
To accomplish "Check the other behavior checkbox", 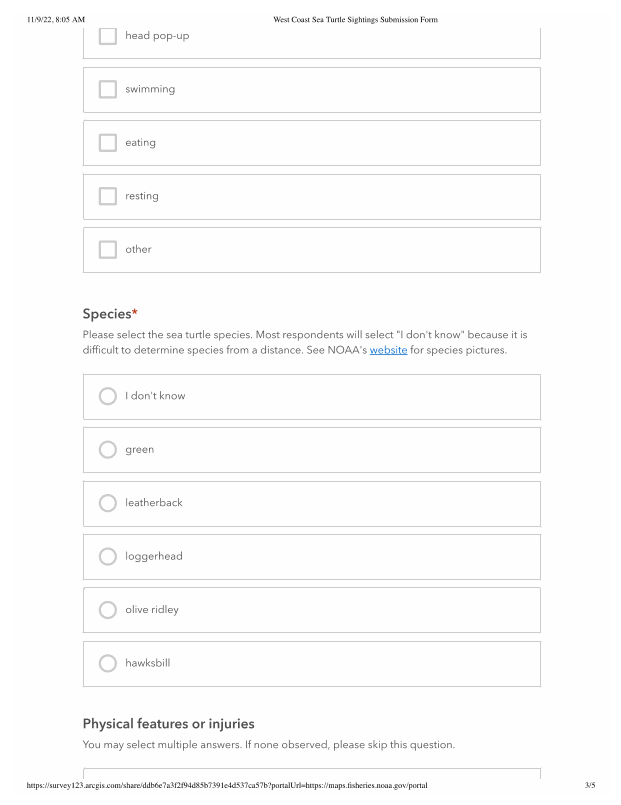I will click(108, 249).
